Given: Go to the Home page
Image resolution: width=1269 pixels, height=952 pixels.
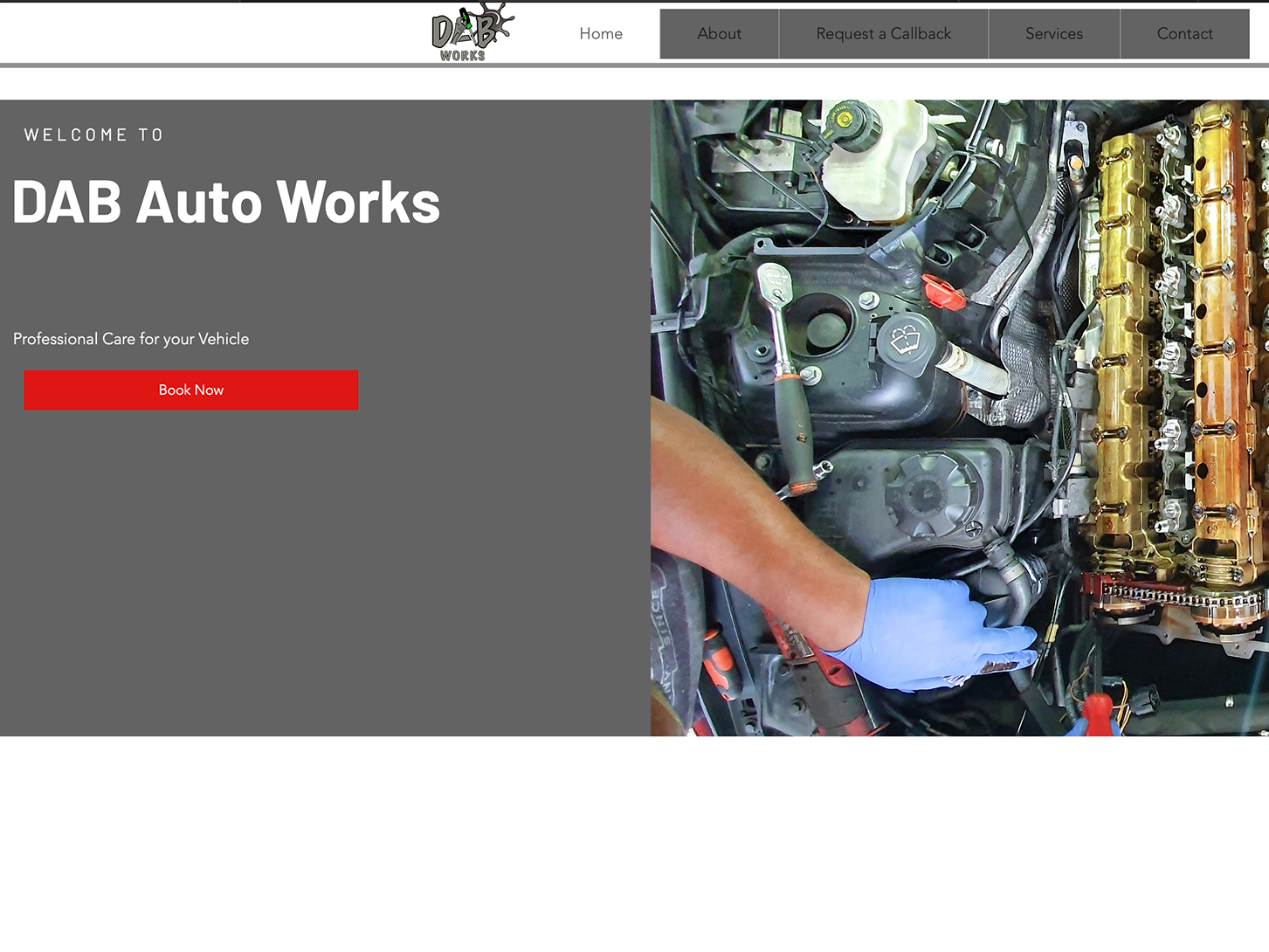Looking at the screenshot, I should pos(601,34).
